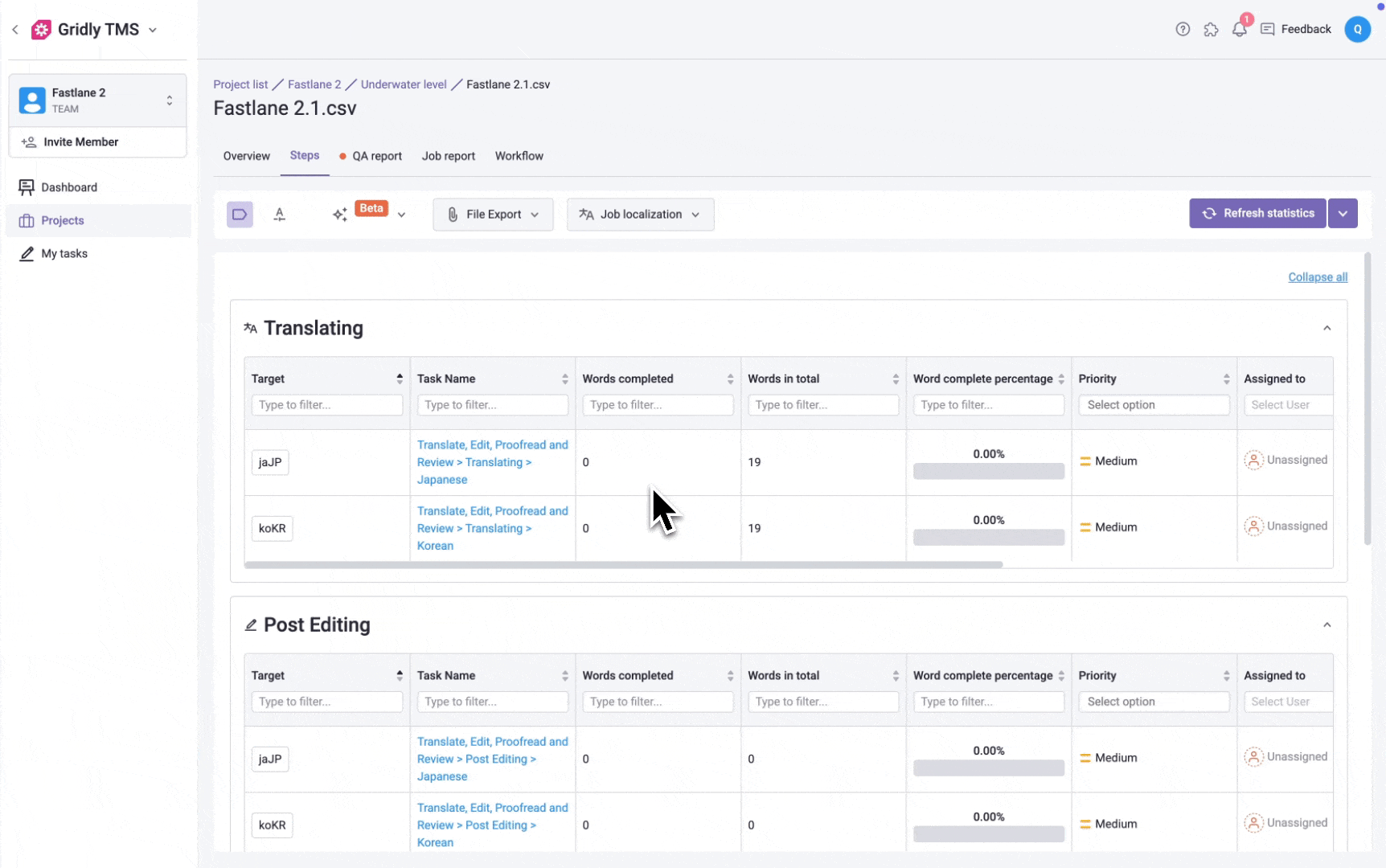Image resolution: width=1386 pixels, height=868 pixels.
Task: Sort Translating table by Target column
Action: coord(400,379)
